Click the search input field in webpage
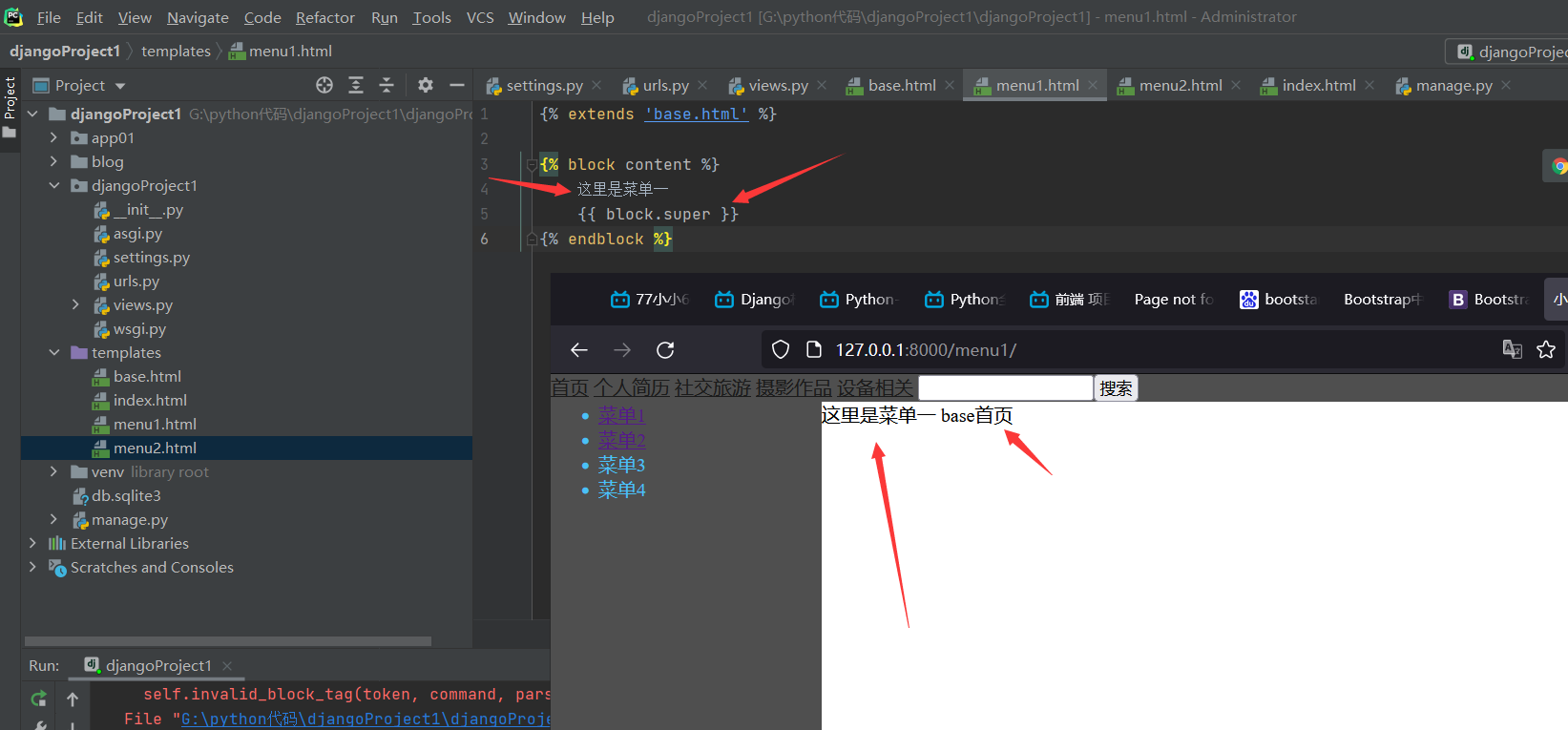Screen dimensions: 1568x730 tap(1006, 388)
